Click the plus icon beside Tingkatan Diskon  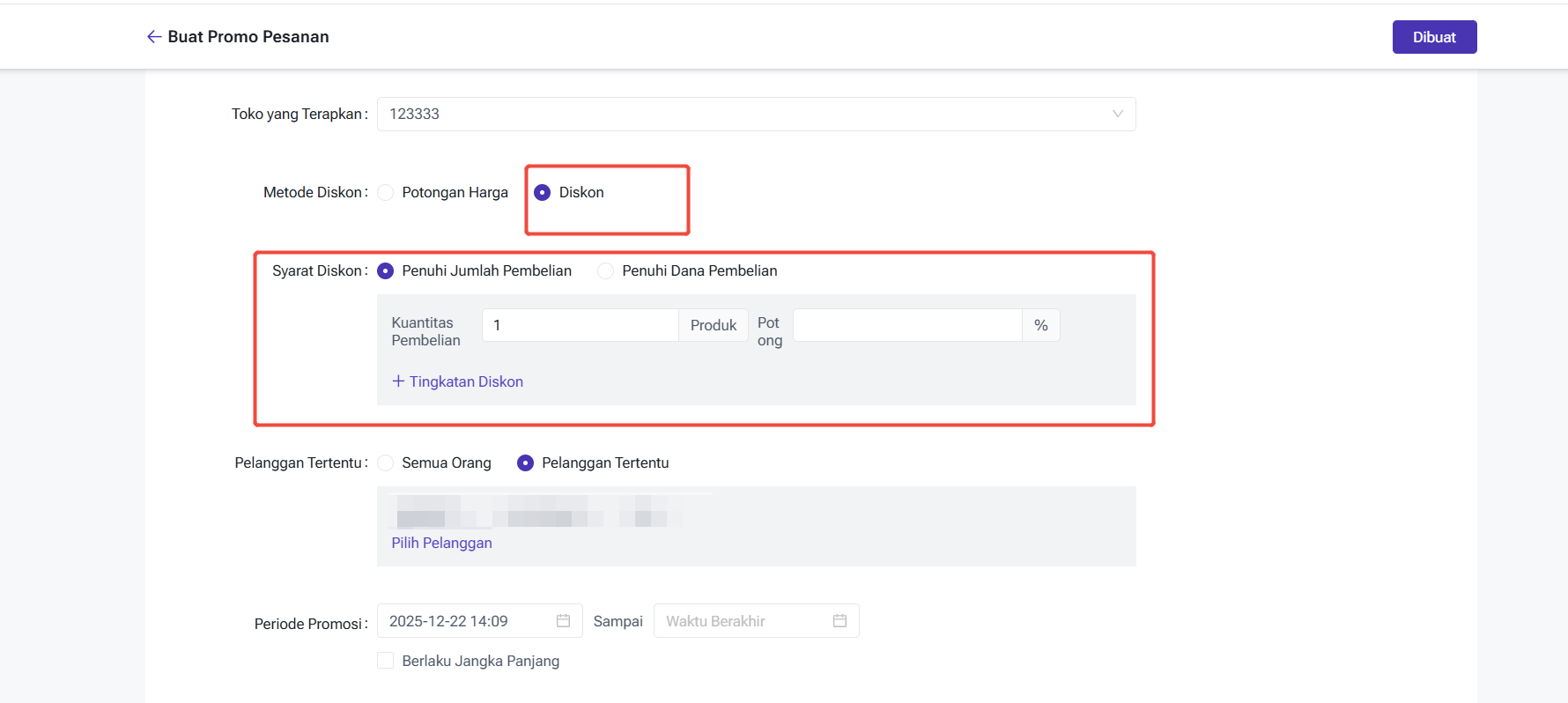tap(398, 381)
